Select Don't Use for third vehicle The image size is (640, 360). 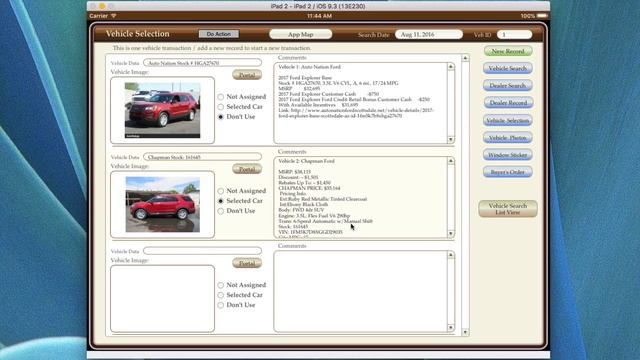[221, 305]
